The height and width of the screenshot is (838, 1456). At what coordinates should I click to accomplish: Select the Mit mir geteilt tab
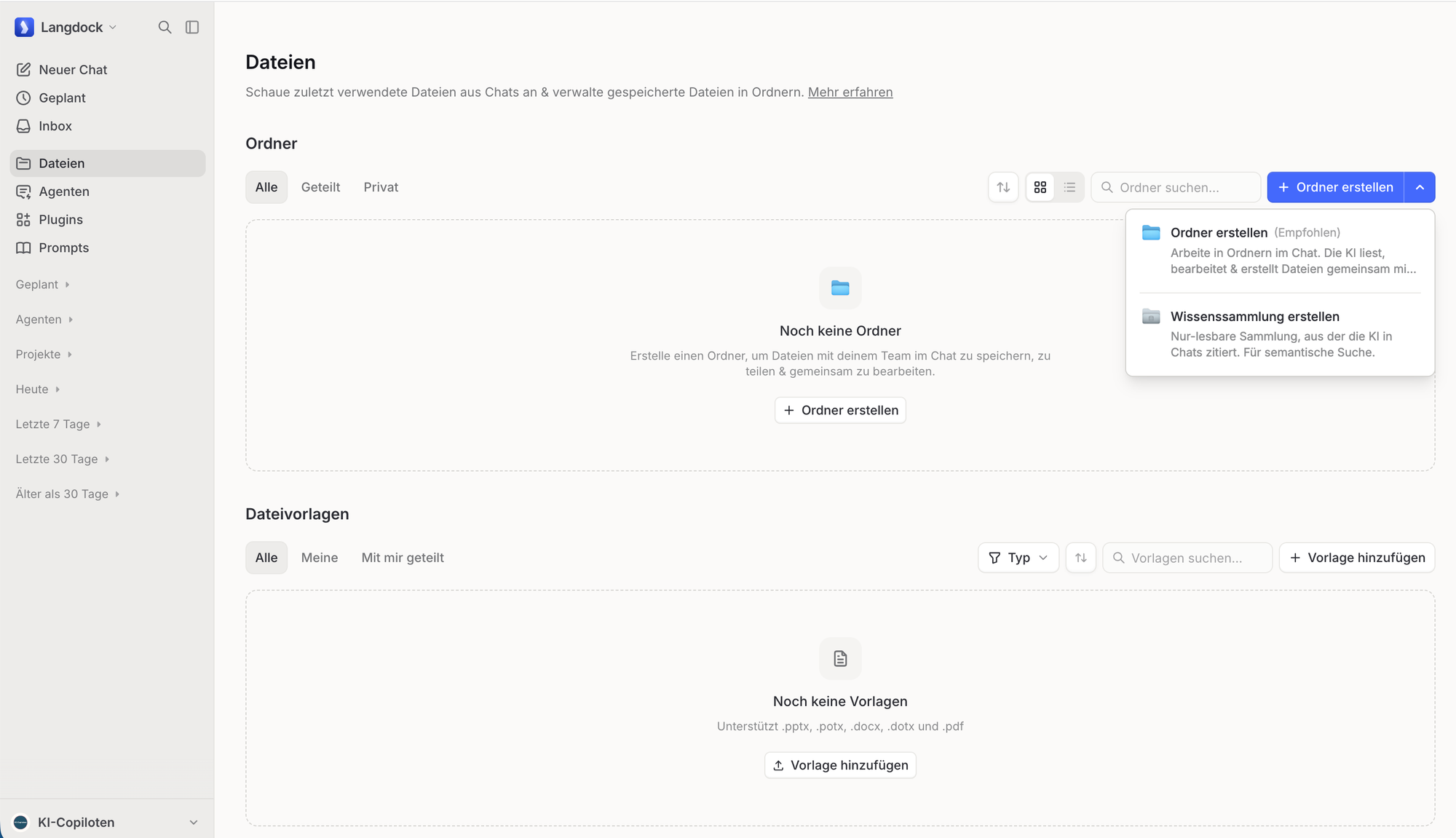tap(403, 558)
